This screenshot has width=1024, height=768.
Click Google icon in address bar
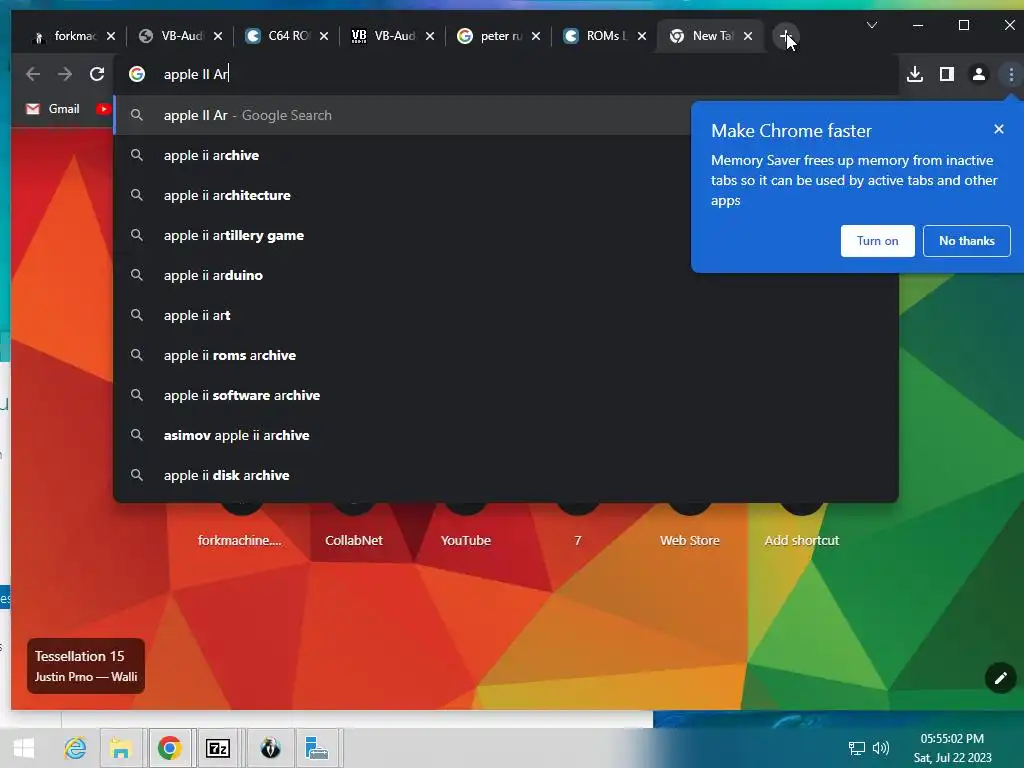click(x=137, y=74)
